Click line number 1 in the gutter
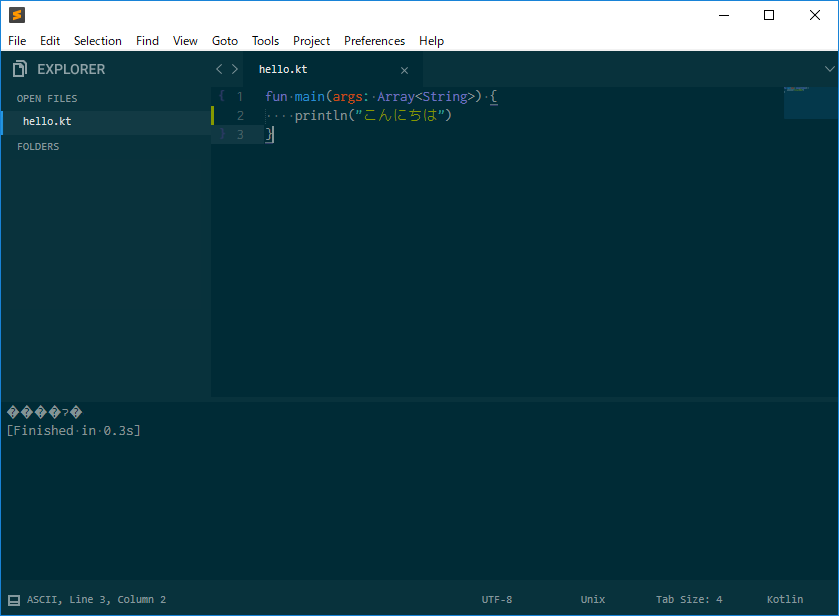Screen dimensions: 839x616 coord(240,97)
